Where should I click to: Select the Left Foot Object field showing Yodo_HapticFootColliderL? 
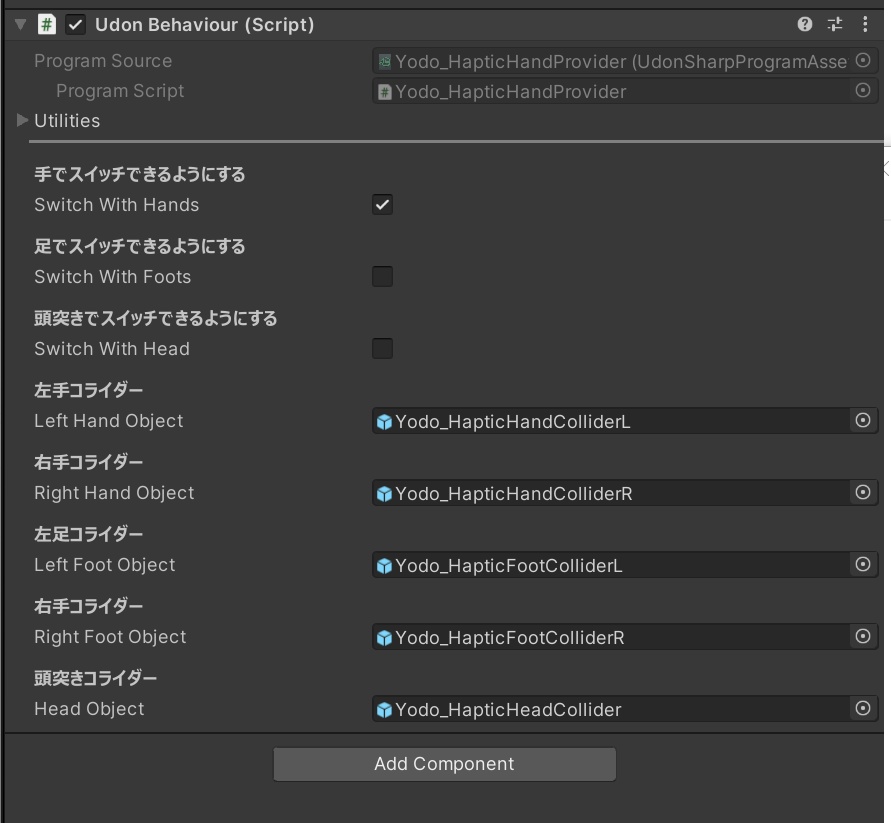[x=600, y=565]
